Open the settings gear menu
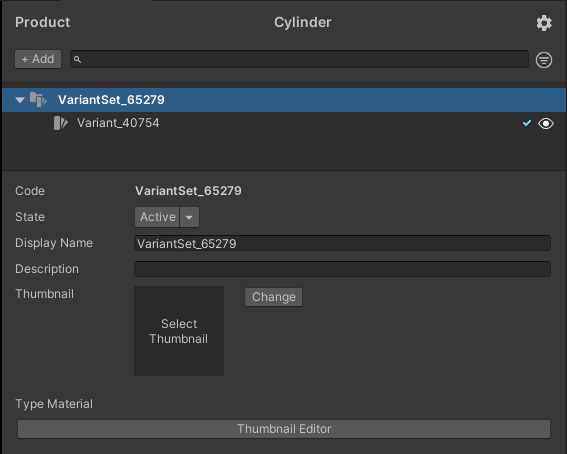567x454 pixels. [x=544, y=23]
